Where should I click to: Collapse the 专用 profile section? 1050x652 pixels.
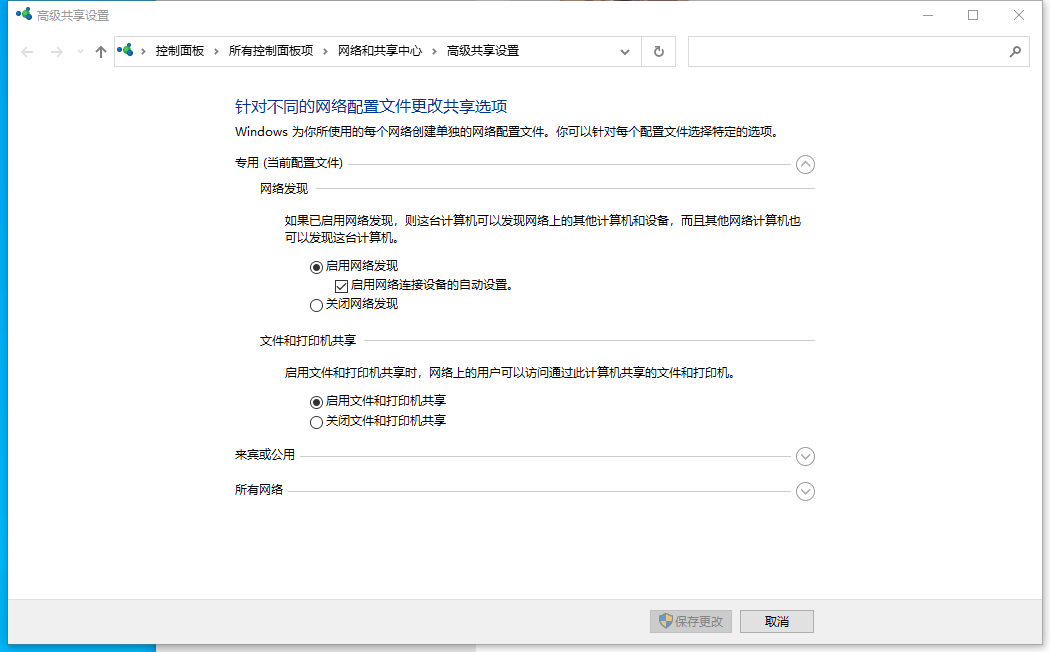(805, 165)
